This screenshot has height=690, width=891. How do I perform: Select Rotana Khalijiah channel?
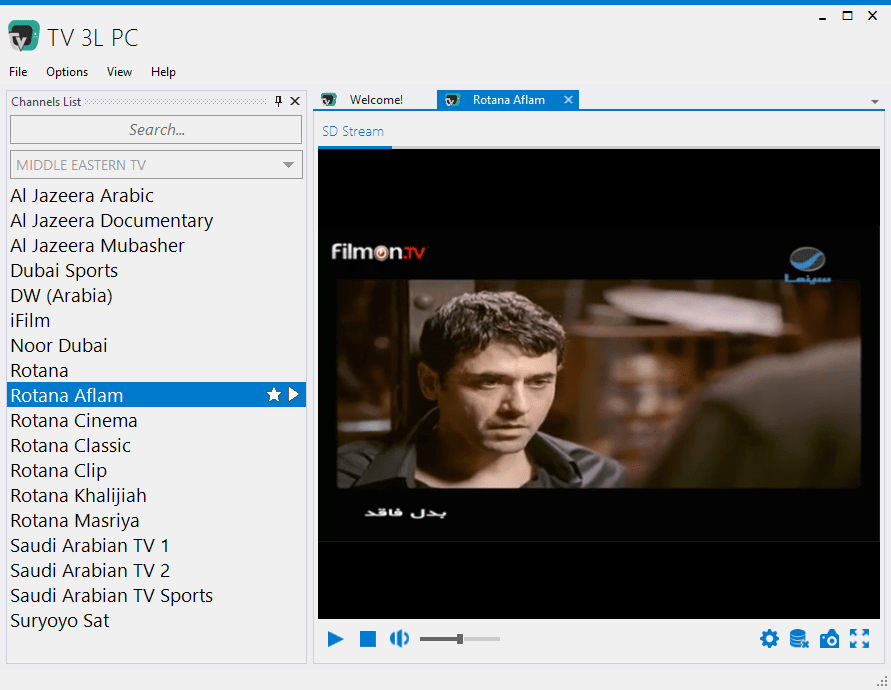click(x=156, y=496)
